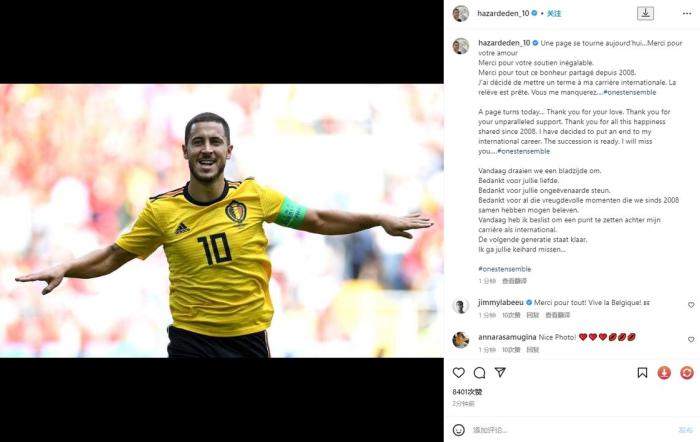Like annarasamugina's comment with small heart
The height and width of the screenshot is (442, 700).
coord(691,340)
